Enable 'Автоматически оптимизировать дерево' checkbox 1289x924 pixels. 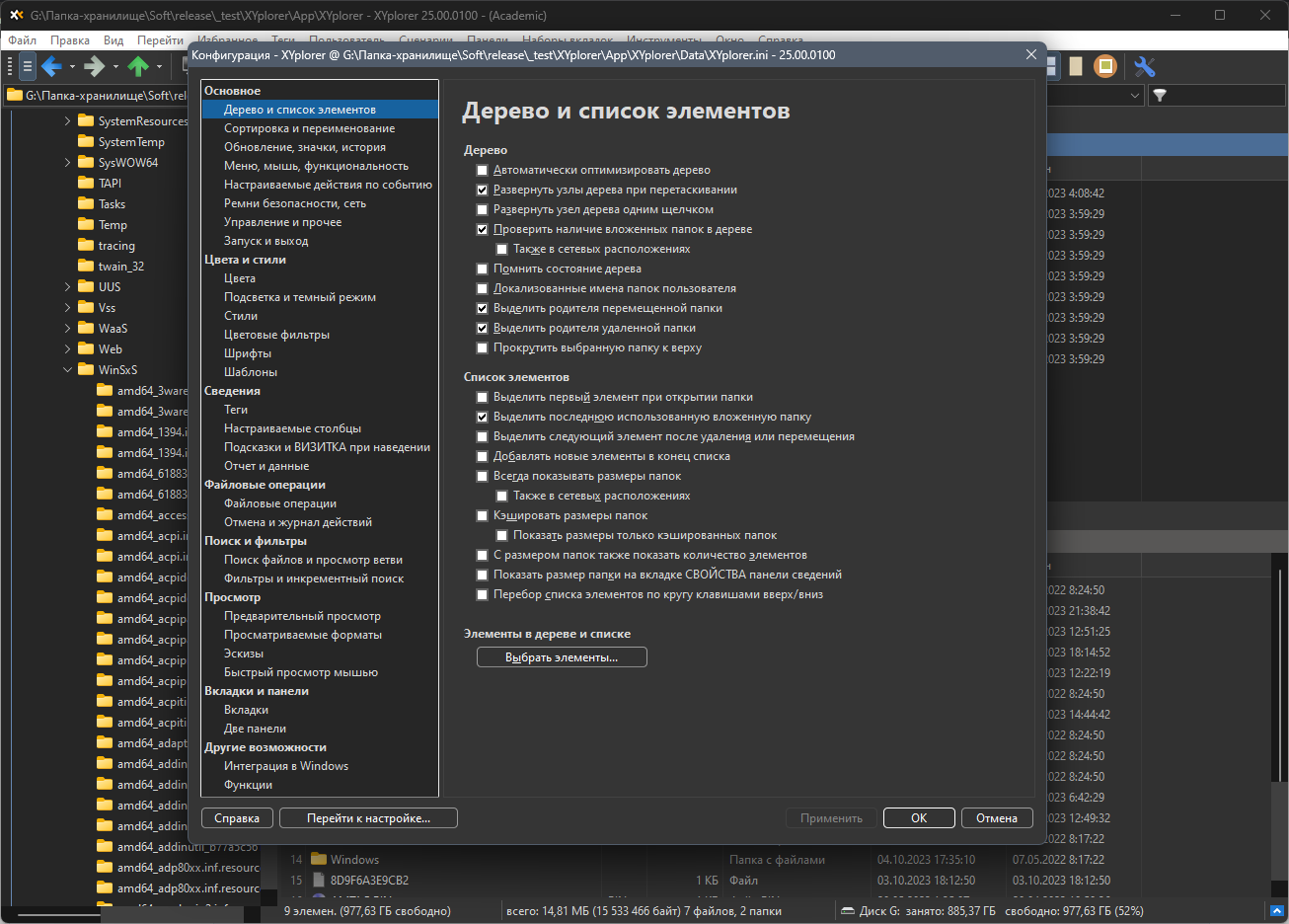(x=482, y=170)
